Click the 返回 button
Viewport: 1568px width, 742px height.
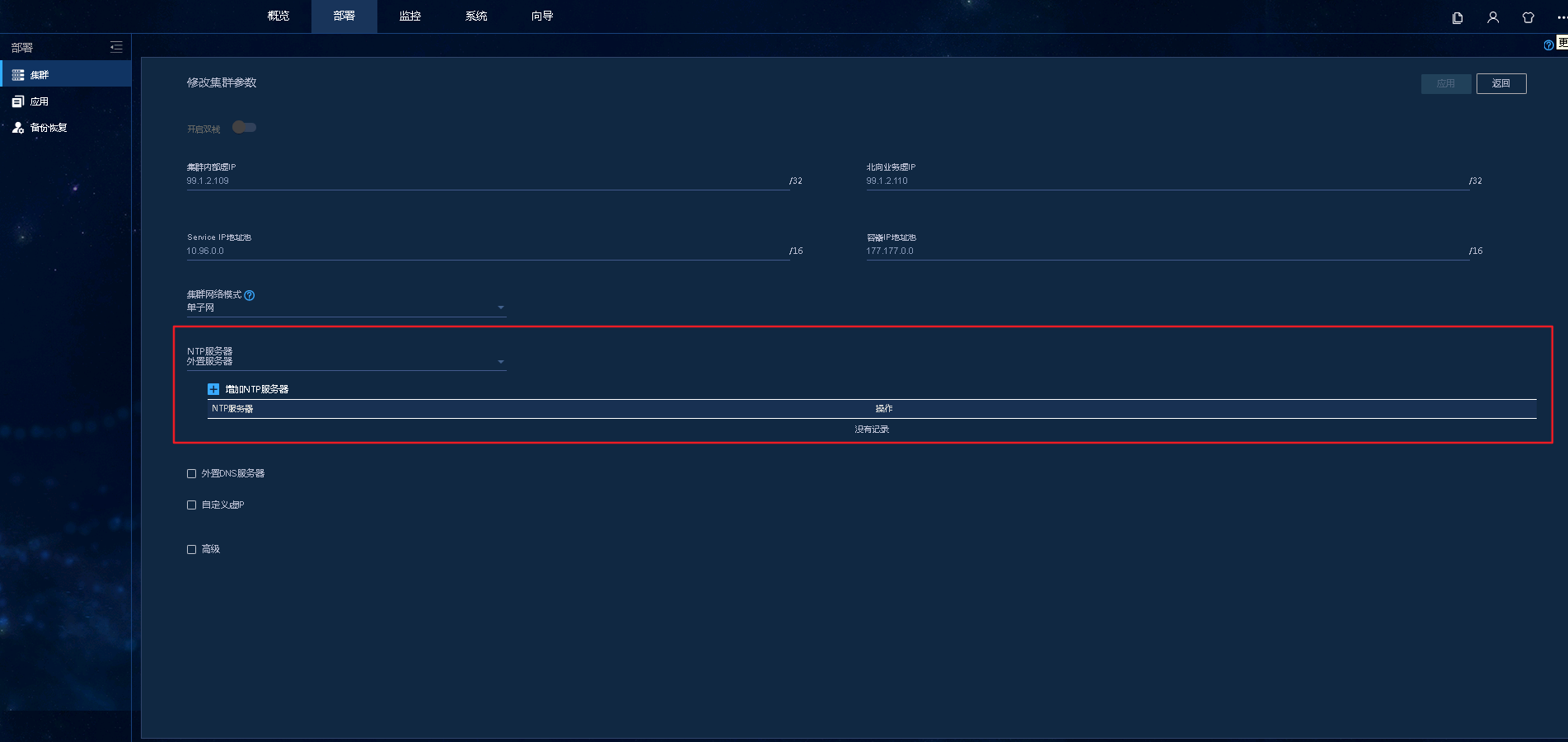click(1501, 83)
